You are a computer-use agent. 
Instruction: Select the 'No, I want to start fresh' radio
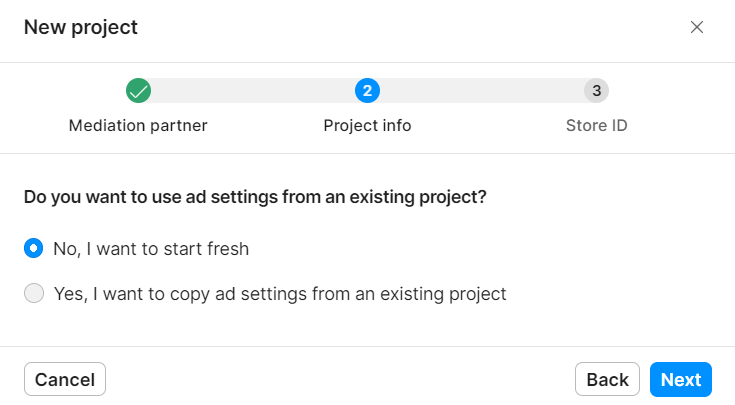pos(34,248)
